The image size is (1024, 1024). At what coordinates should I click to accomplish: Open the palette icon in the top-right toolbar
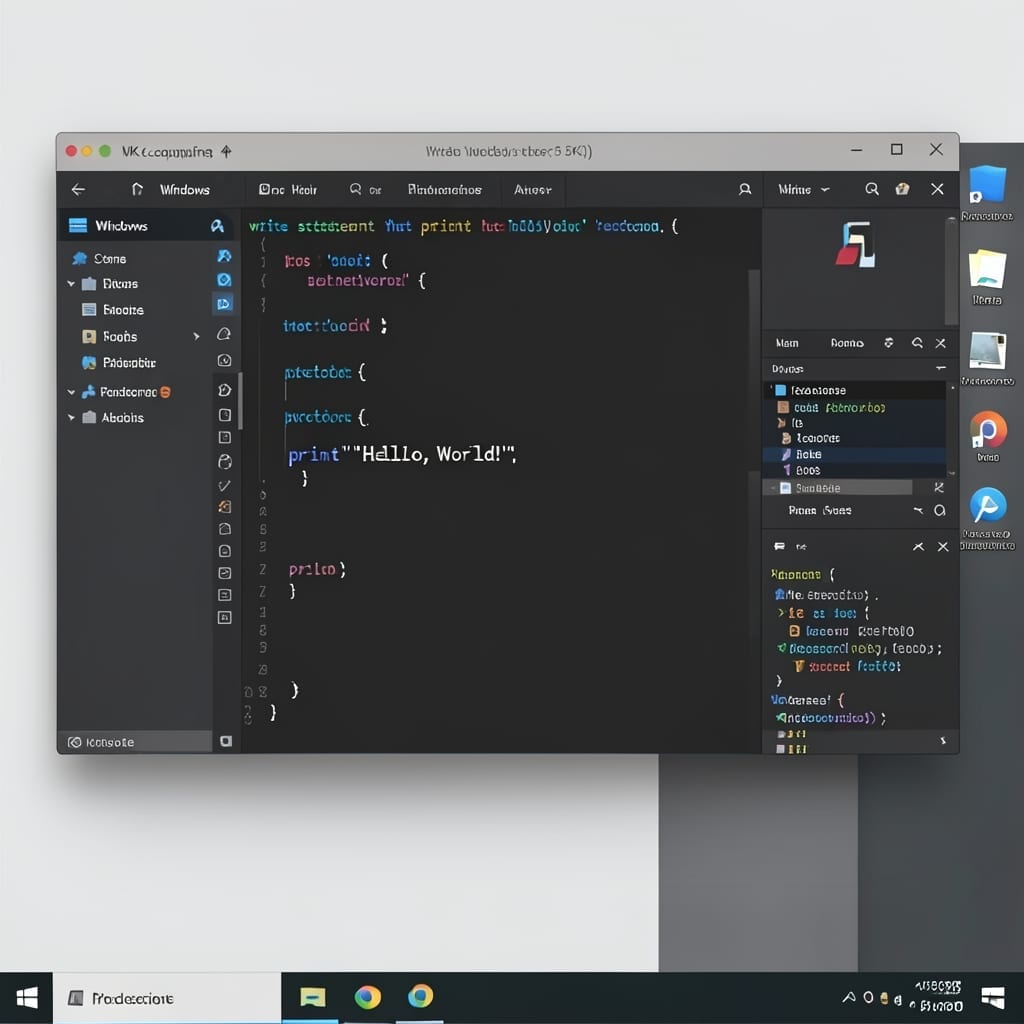click(x=903, y=189)
